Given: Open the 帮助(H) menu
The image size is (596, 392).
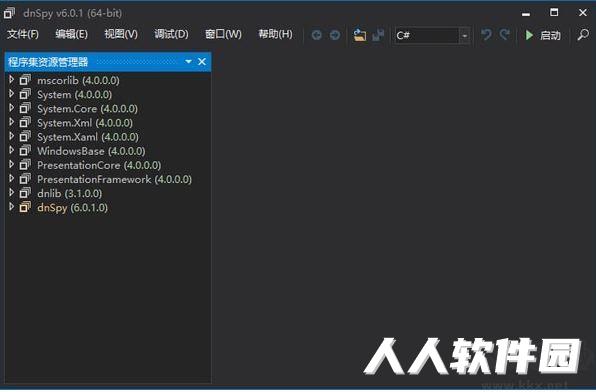Looking at the screenshot, I should coord(275,34).
